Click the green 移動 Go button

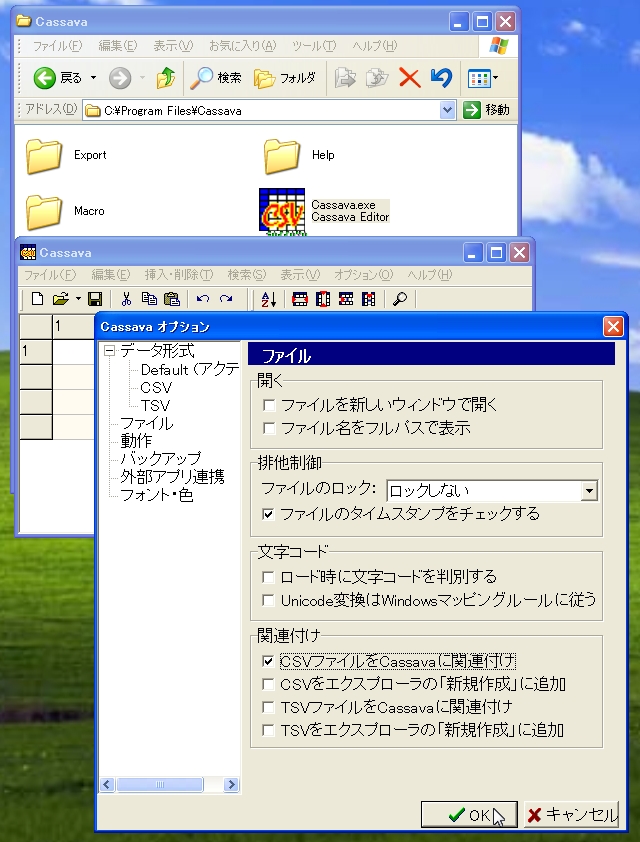(486, 110)
